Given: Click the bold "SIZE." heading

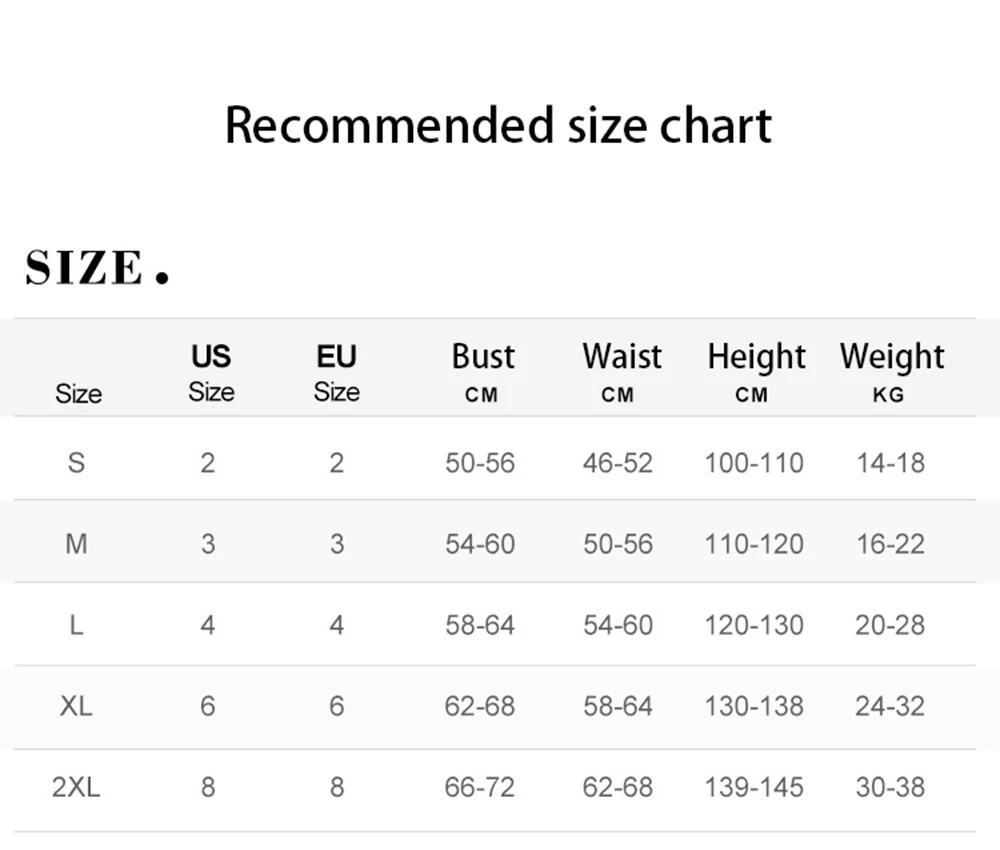Looking at the screenshot, I should (x=96, y=268).
